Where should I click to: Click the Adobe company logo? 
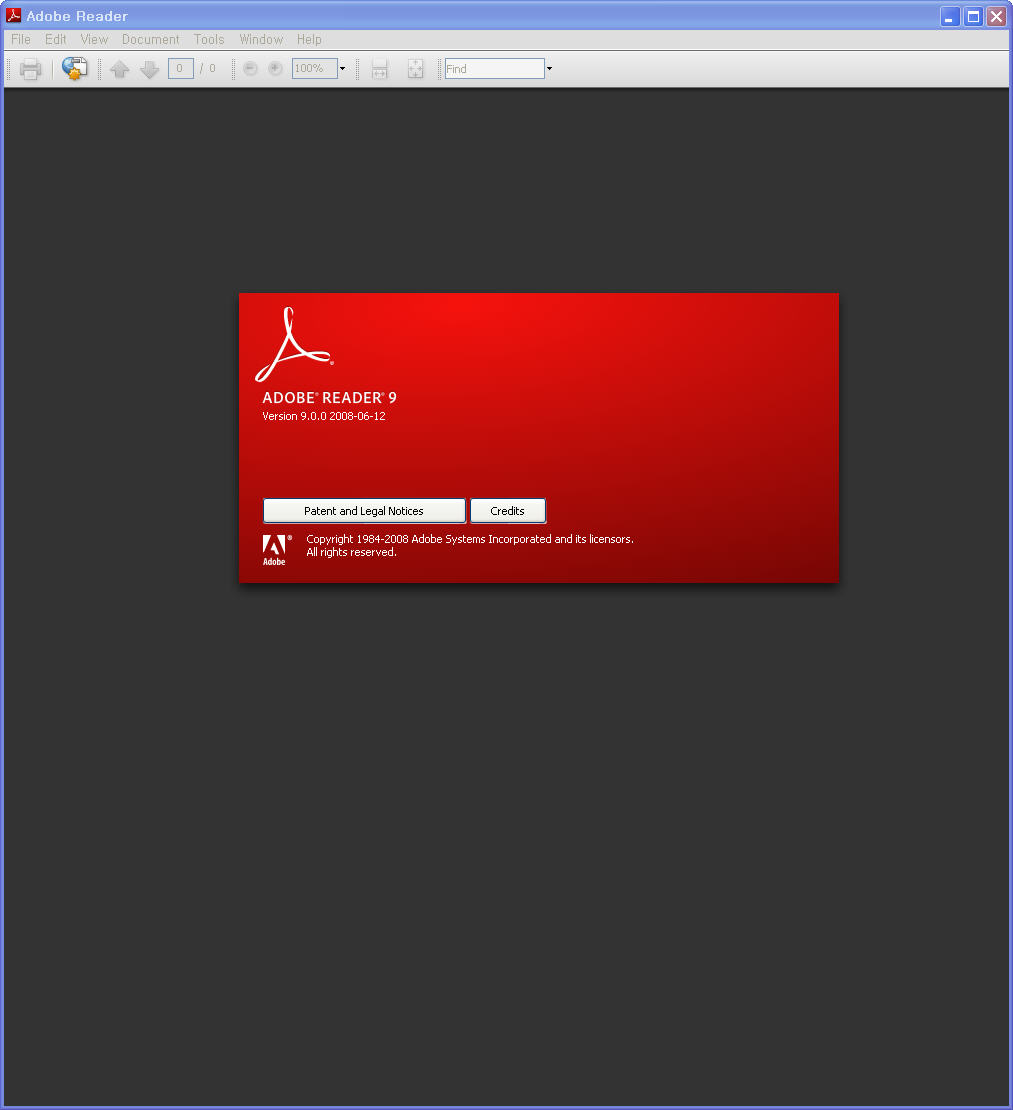[x=277, y=550]
